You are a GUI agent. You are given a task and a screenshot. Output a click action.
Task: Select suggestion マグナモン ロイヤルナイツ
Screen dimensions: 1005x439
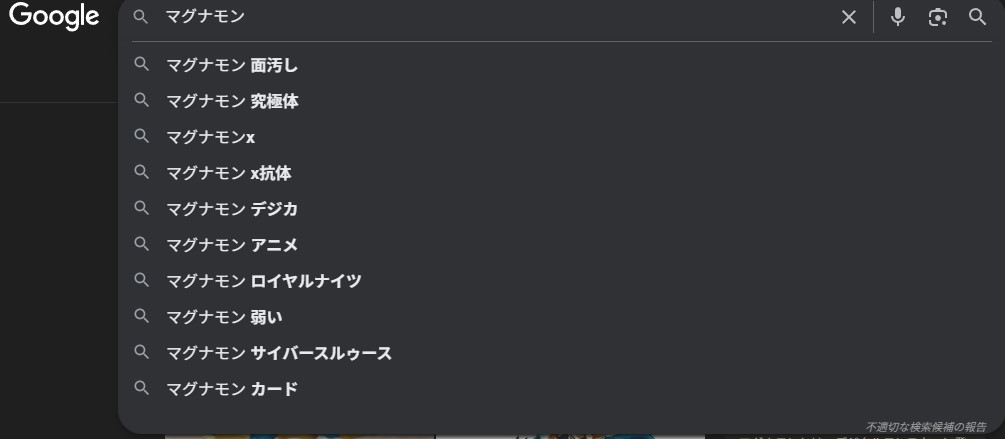coord(263,281)
